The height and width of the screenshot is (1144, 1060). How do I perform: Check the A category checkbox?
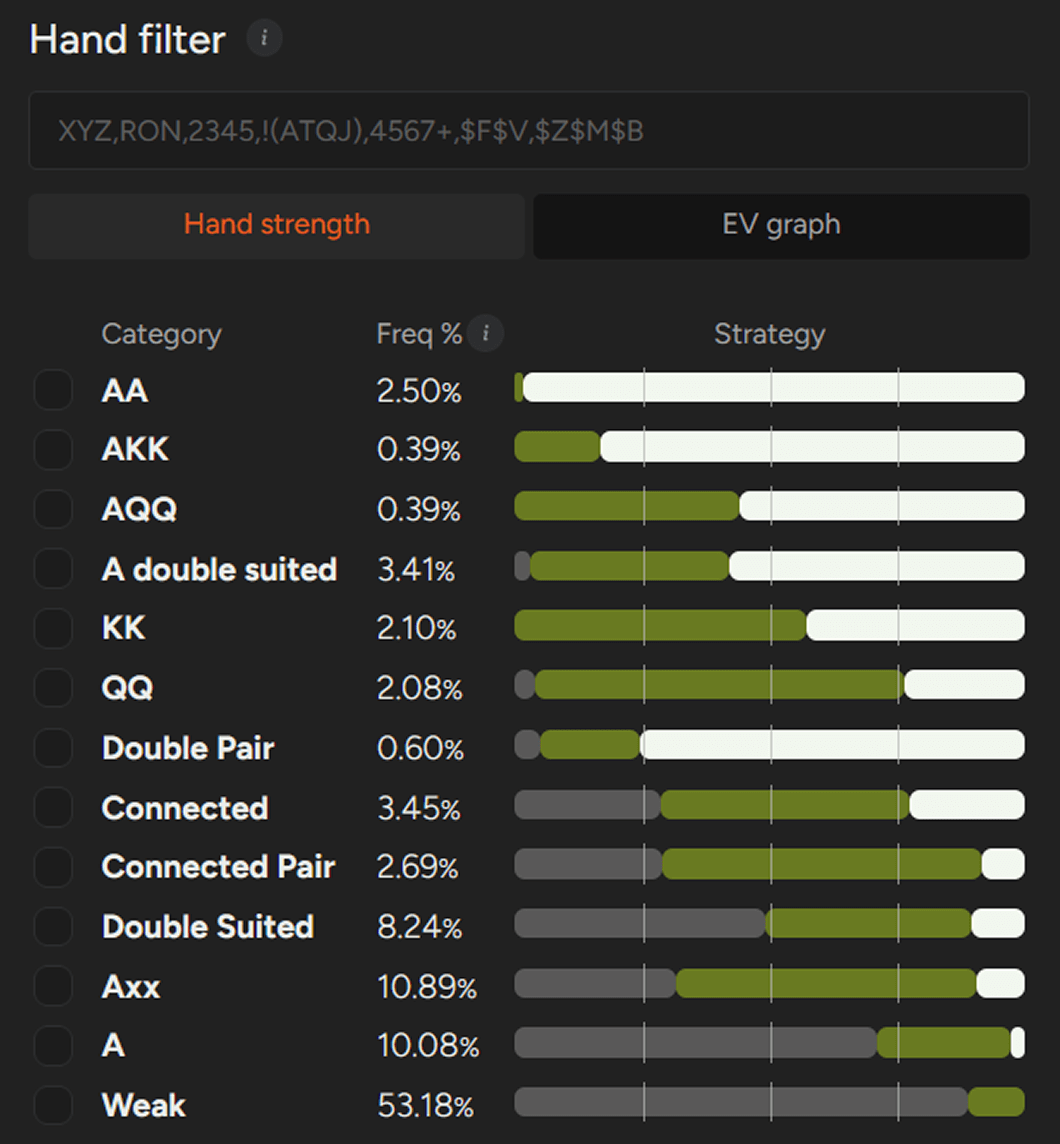tap(53, 1045)
